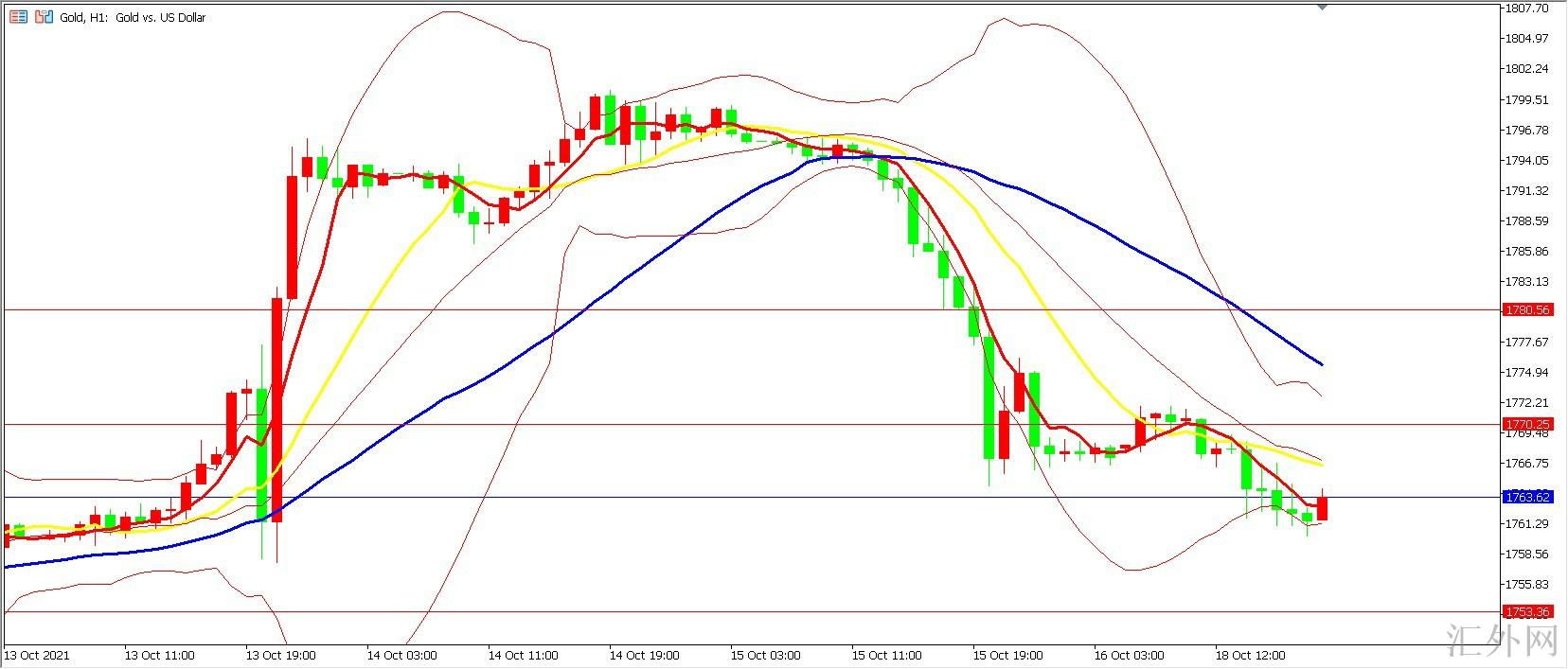Click the gray chart shift triangle marker
Image resolution: width=1568 pixels, height=669 pixels.
[x=1322, y=6]
